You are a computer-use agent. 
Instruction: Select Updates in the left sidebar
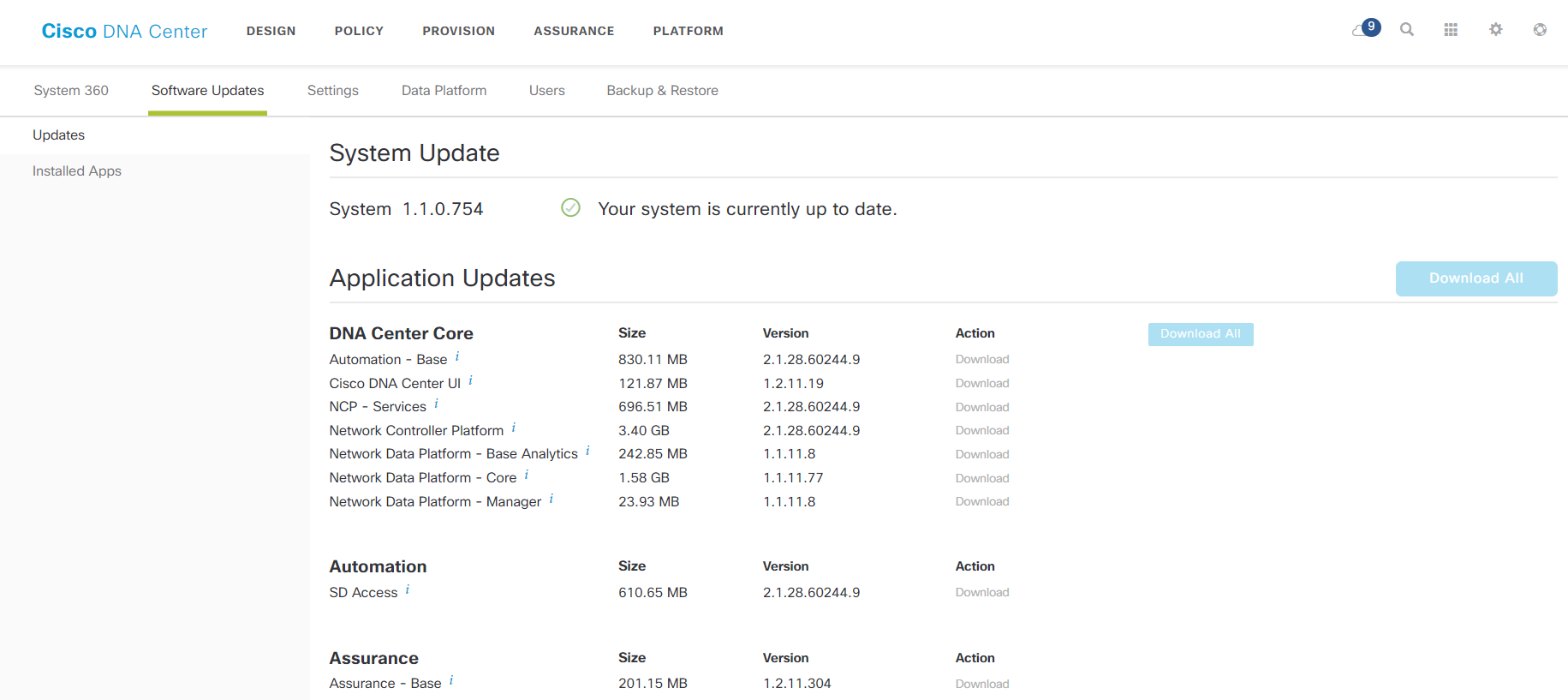point(154,135)
